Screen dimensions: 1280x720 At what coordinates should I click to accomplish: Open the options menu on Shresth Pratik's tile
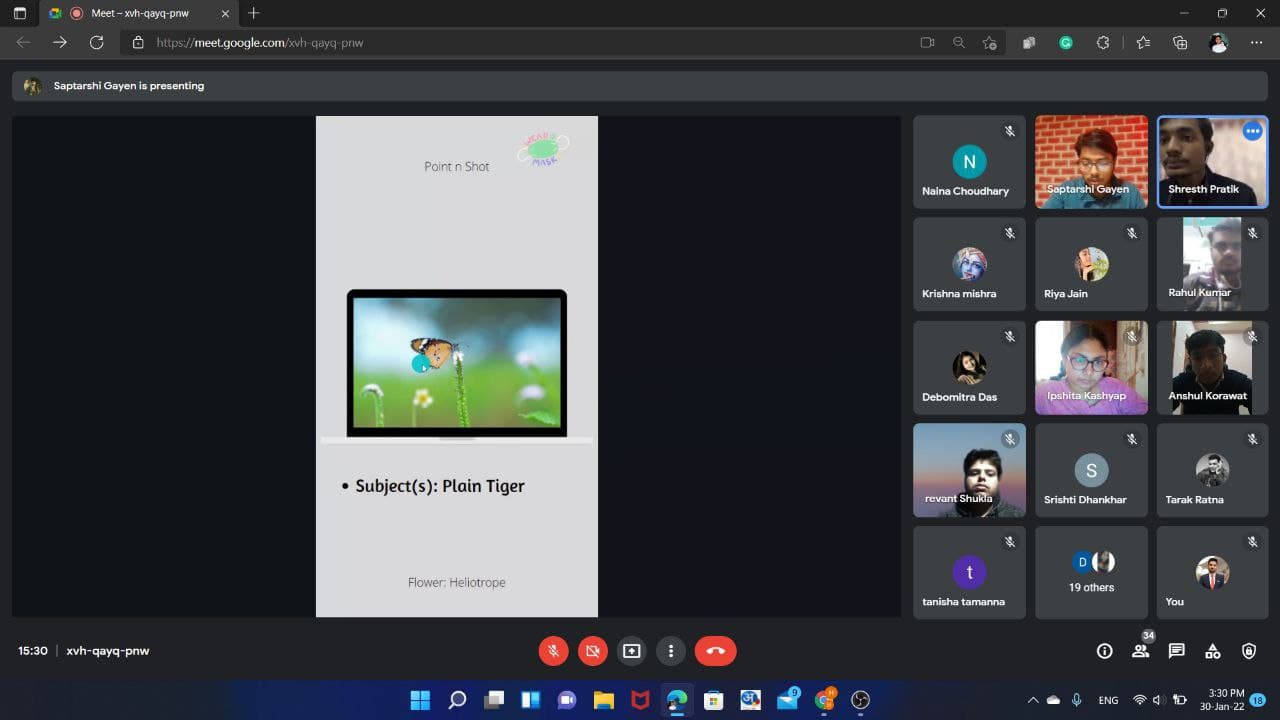(1253, 131)
